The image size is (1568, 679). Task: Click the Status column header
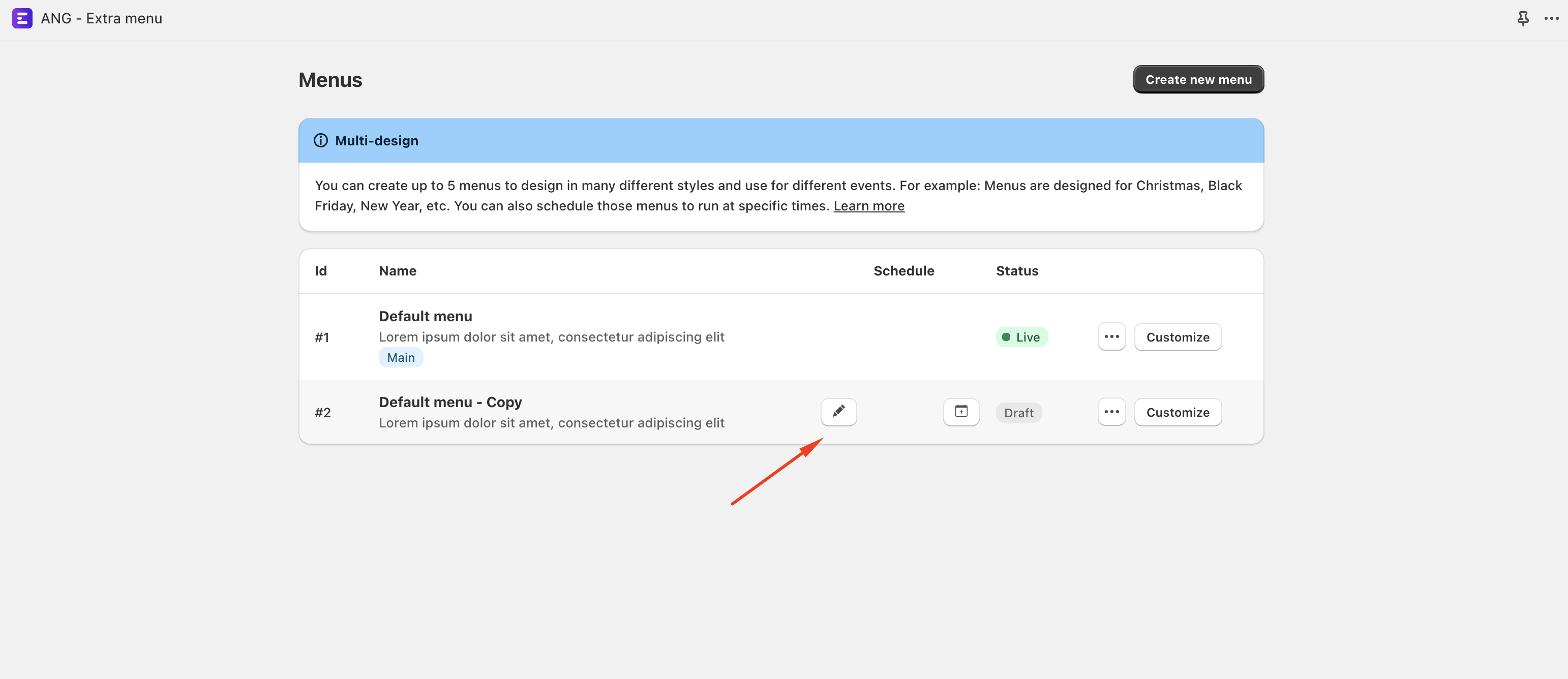coord(1016,271)
